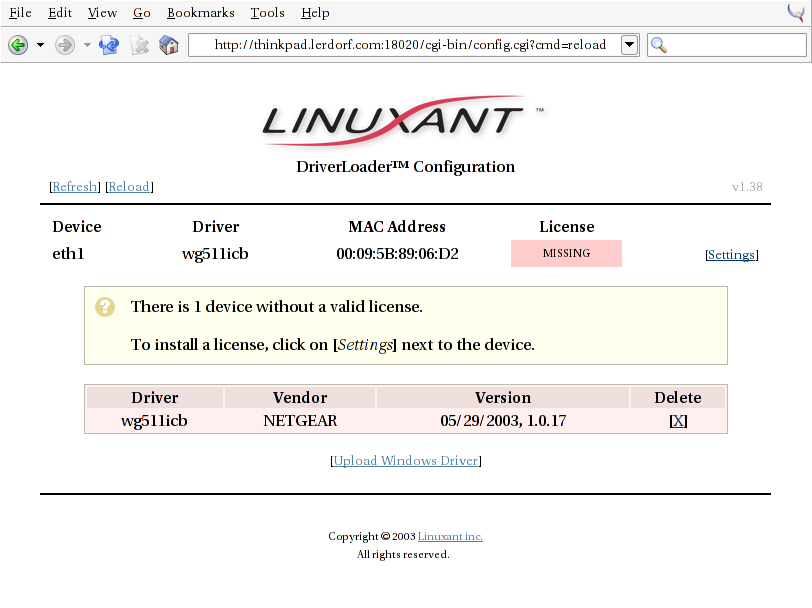Open the Bookmarks menu
The image size is (812, 608).
tap(200, 13)
